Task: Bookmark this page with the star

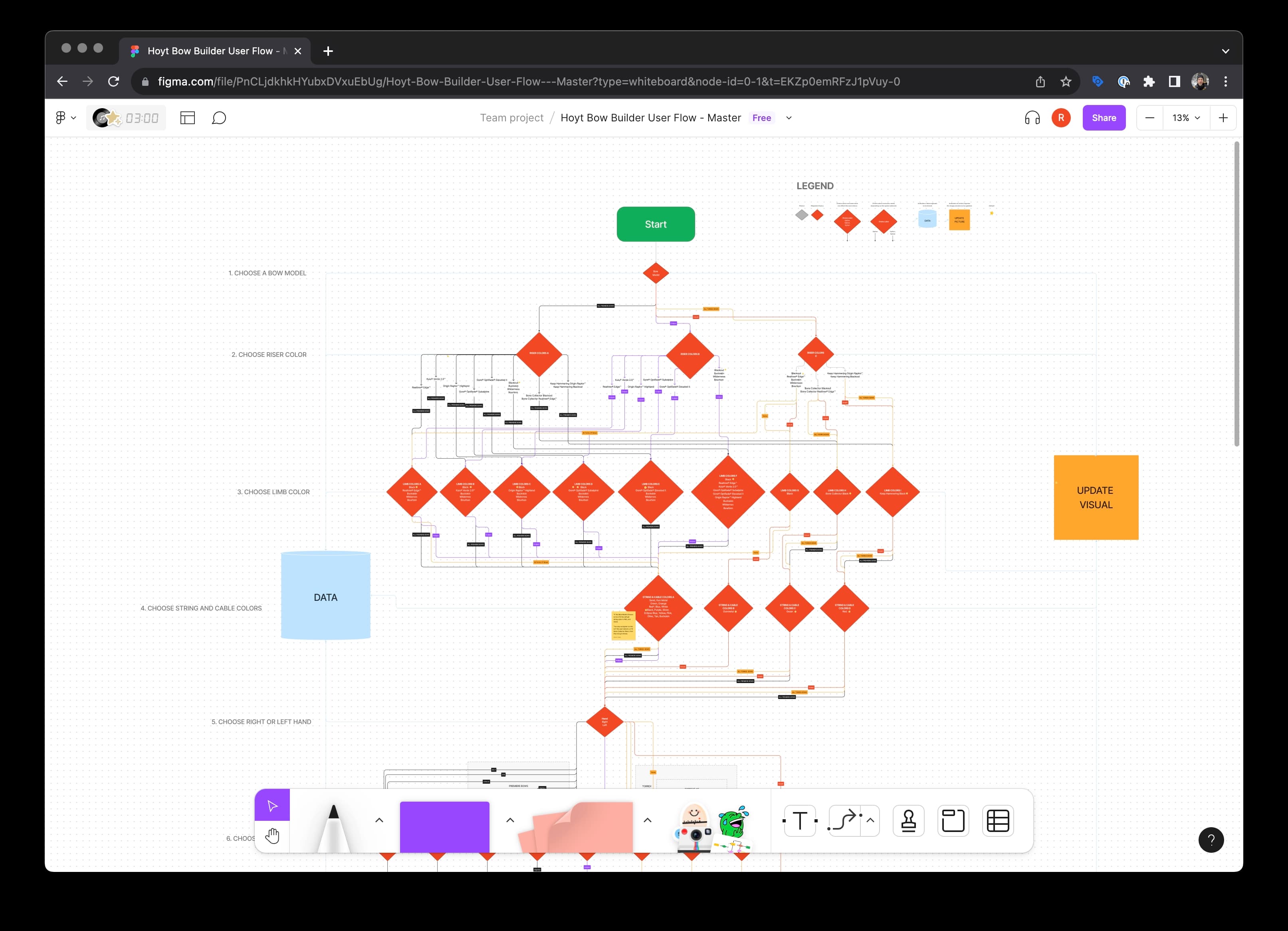Action: (x=1066, y=82)
